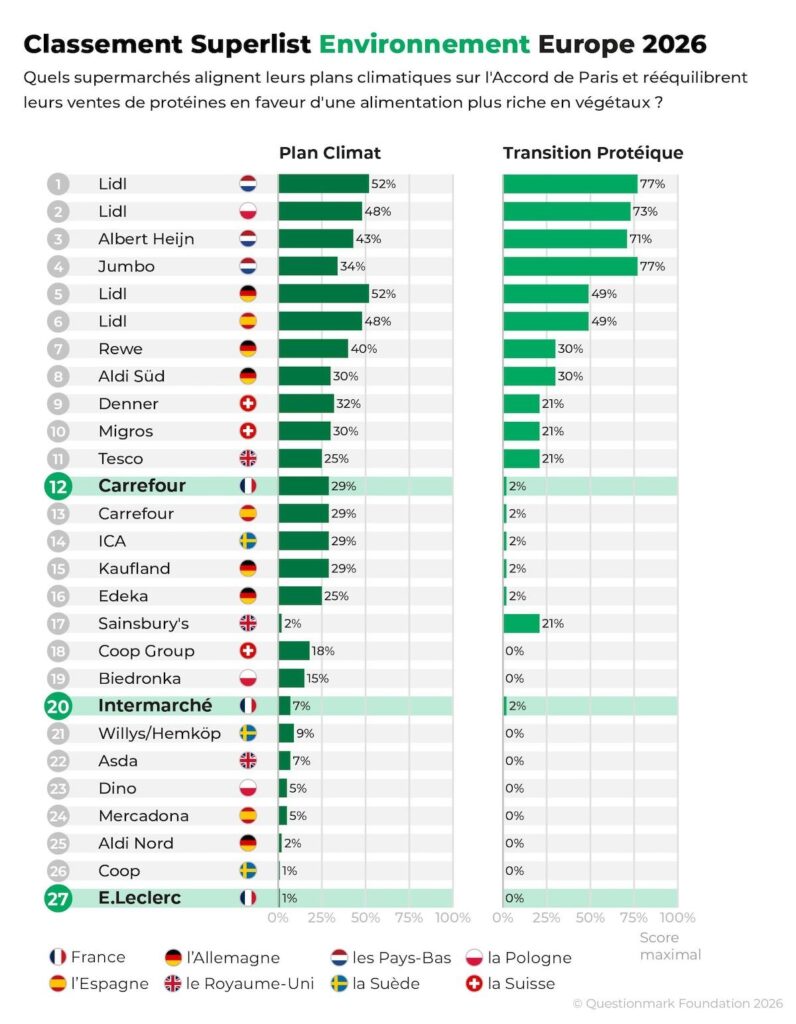Screen dimensions: 796x1024
Task: Click the rank 1 Lidl 52% climate bar
Action: pos(323,184)
